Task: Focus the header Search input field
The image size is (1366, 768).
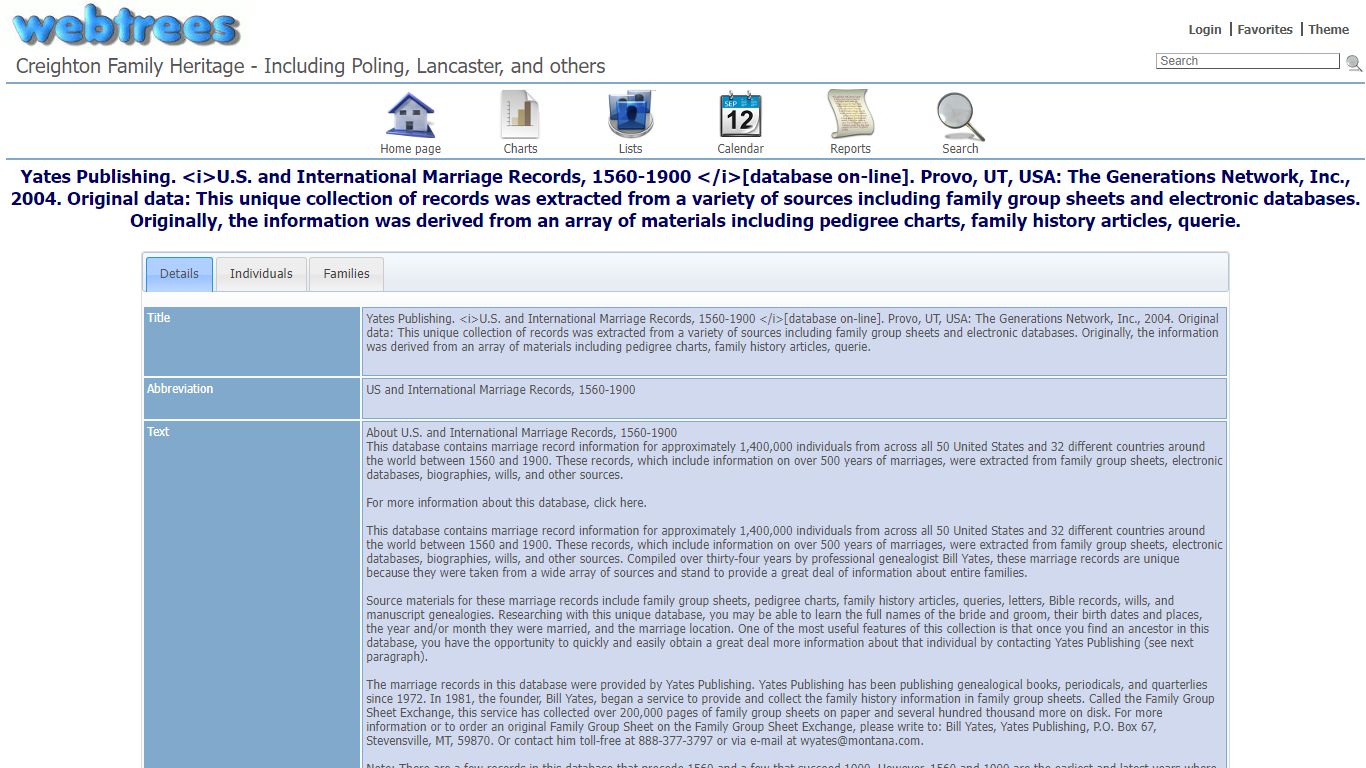Action: [x=1247, y=61]
